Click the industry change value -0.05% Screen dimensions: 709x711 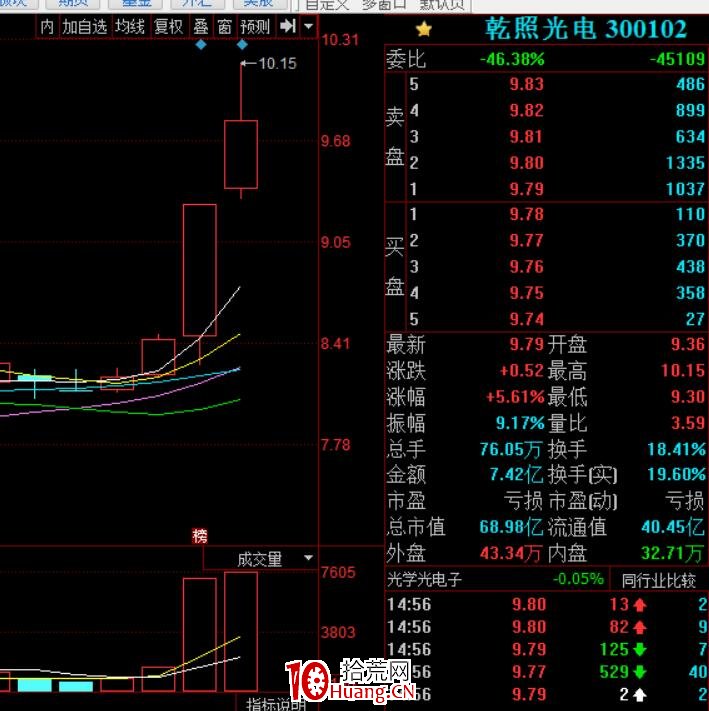(x=578, y=579)
